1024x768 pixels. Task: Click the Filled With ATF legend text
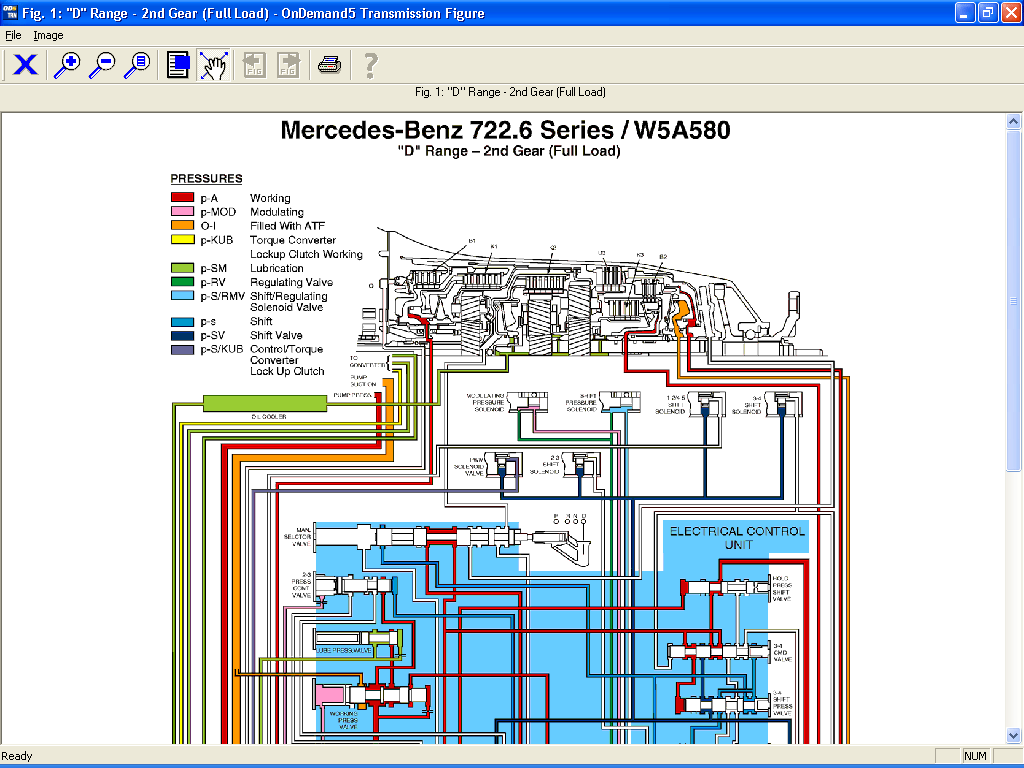point(287,225)
